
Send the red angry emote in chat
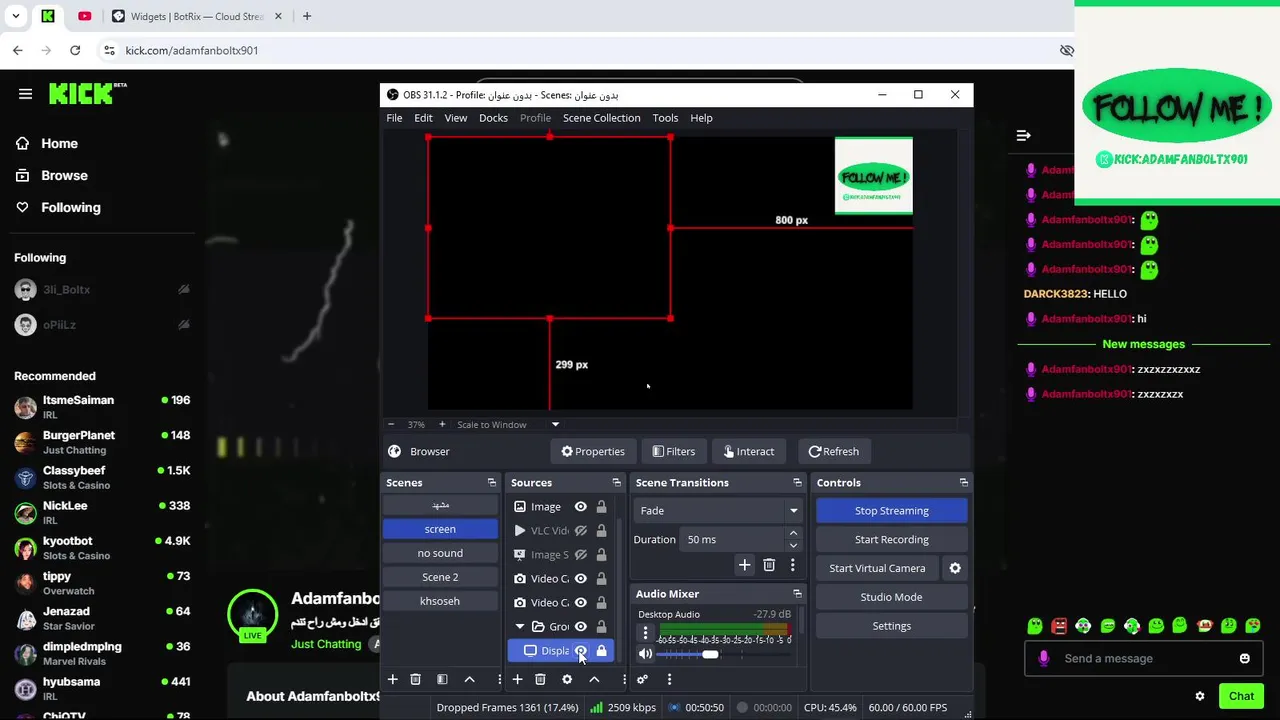click(1059, 626)
